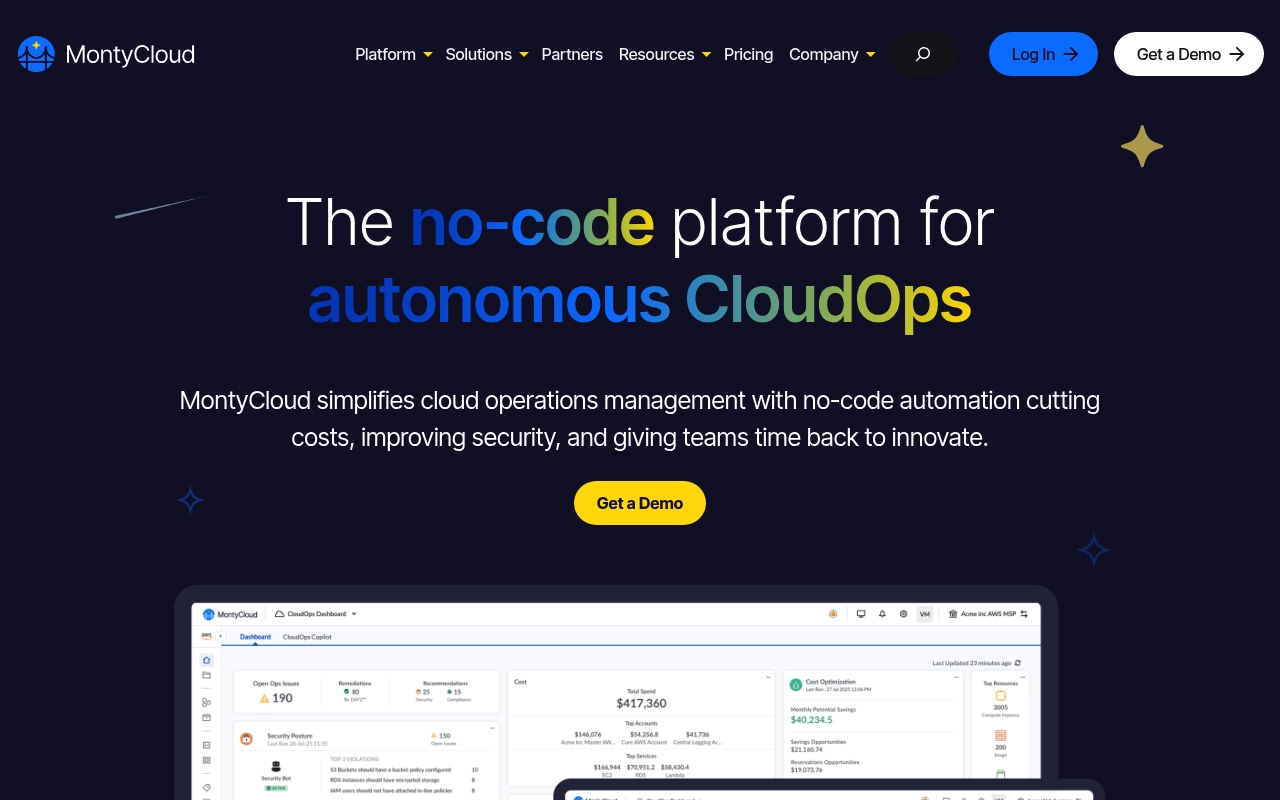Screen dimensions: 1280x800
Task: Click the Open Ops Issues warning triangle icon
Action: point(264,698)
